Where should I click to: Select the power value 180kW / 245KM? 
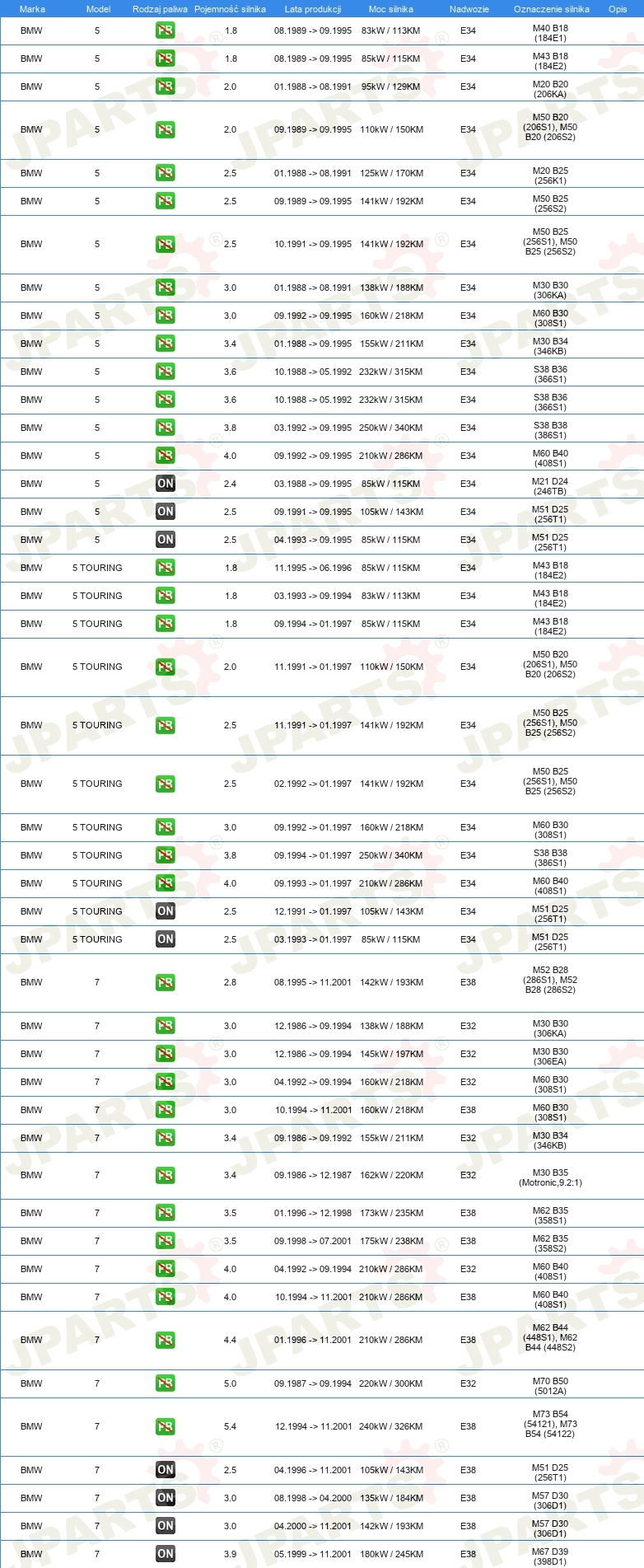[391, 1554]
